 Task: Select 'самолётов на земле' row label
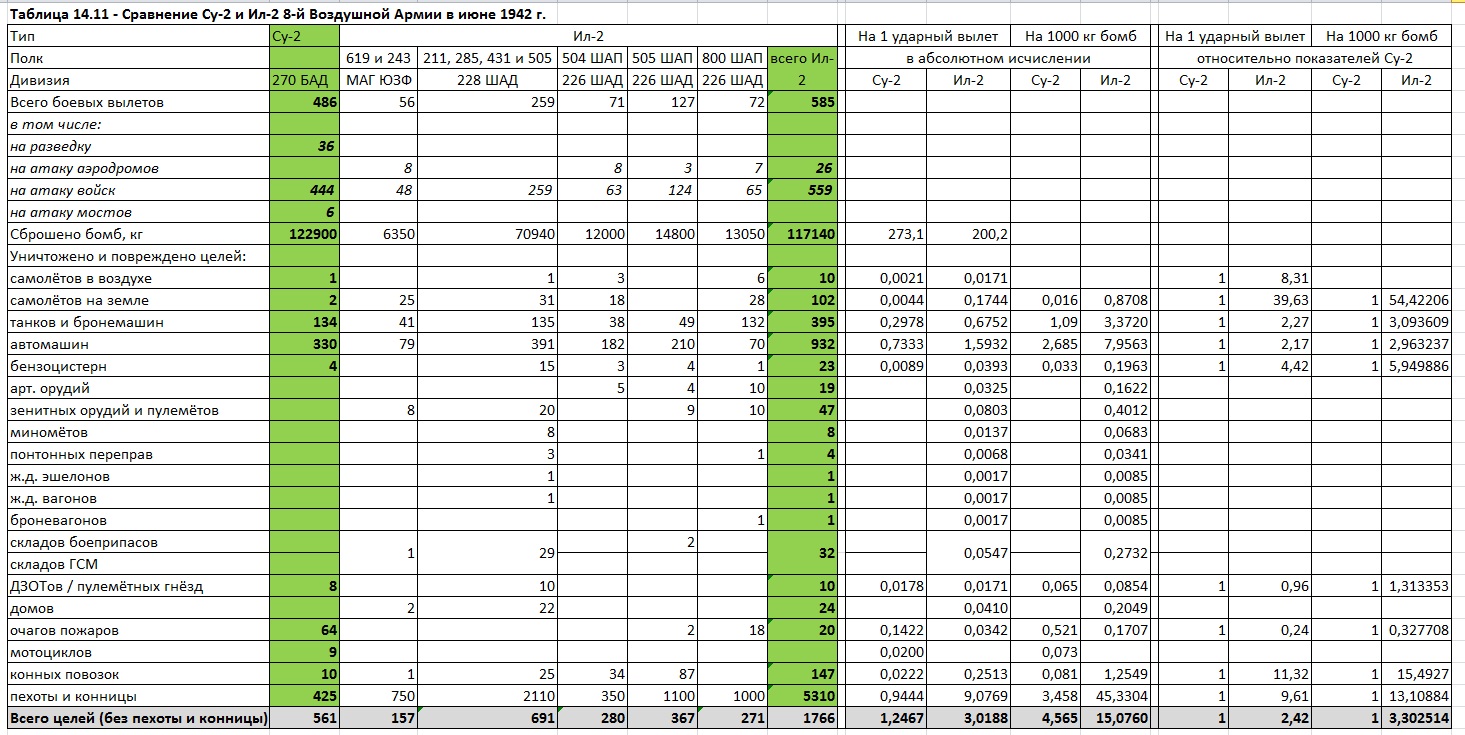pos(138,300)
